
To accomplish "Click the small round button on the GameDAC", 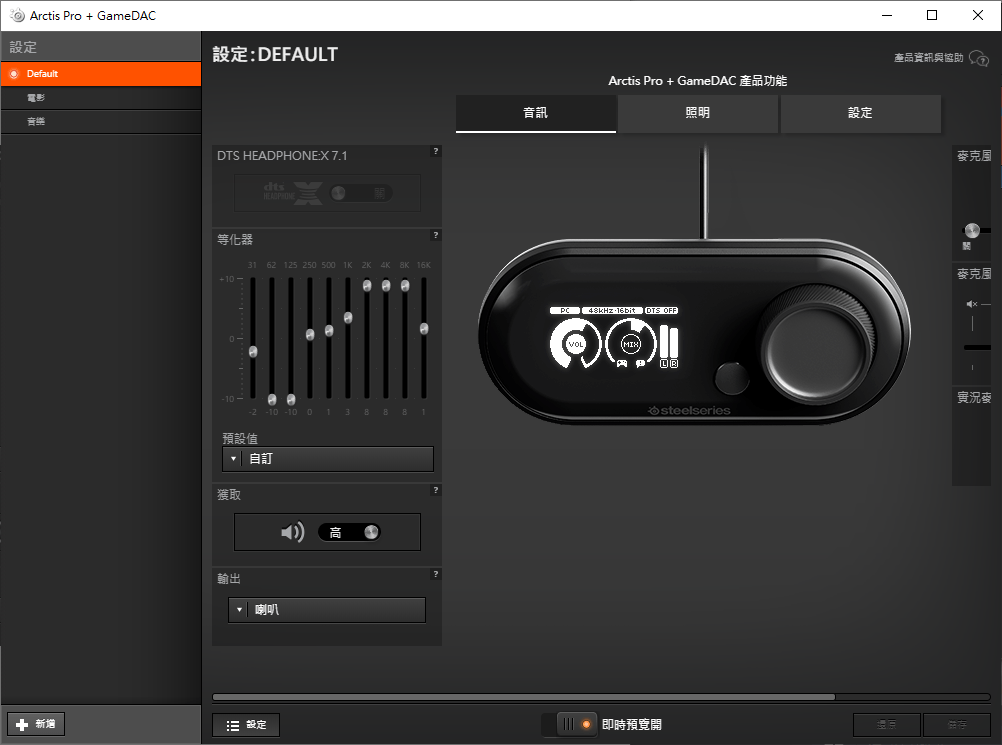I will (x=732, y=378).
